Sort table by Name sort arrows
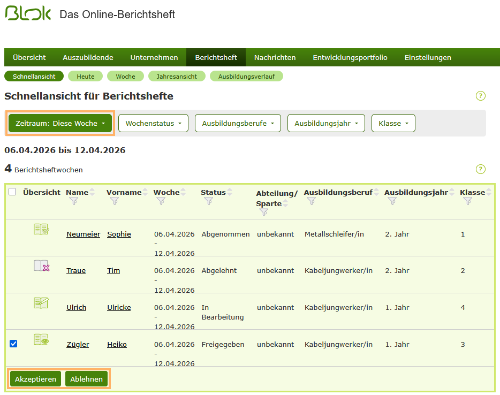 (x=92, y=192)
